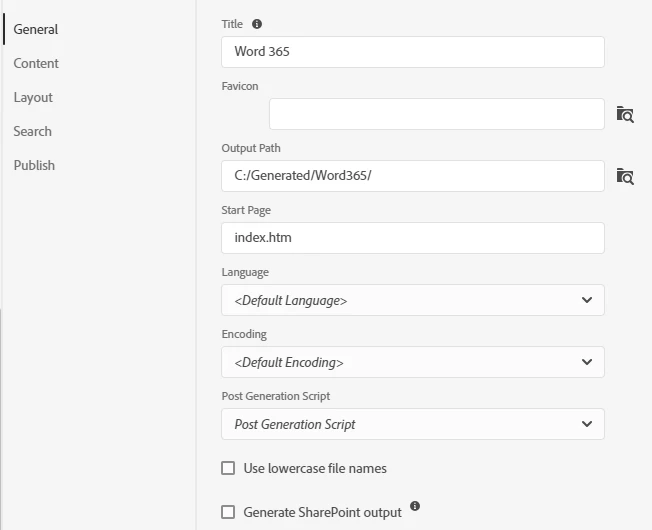652x530 pixels.
Task: Click the Generate SharePoint output label
Action: [x=322, y=512]
